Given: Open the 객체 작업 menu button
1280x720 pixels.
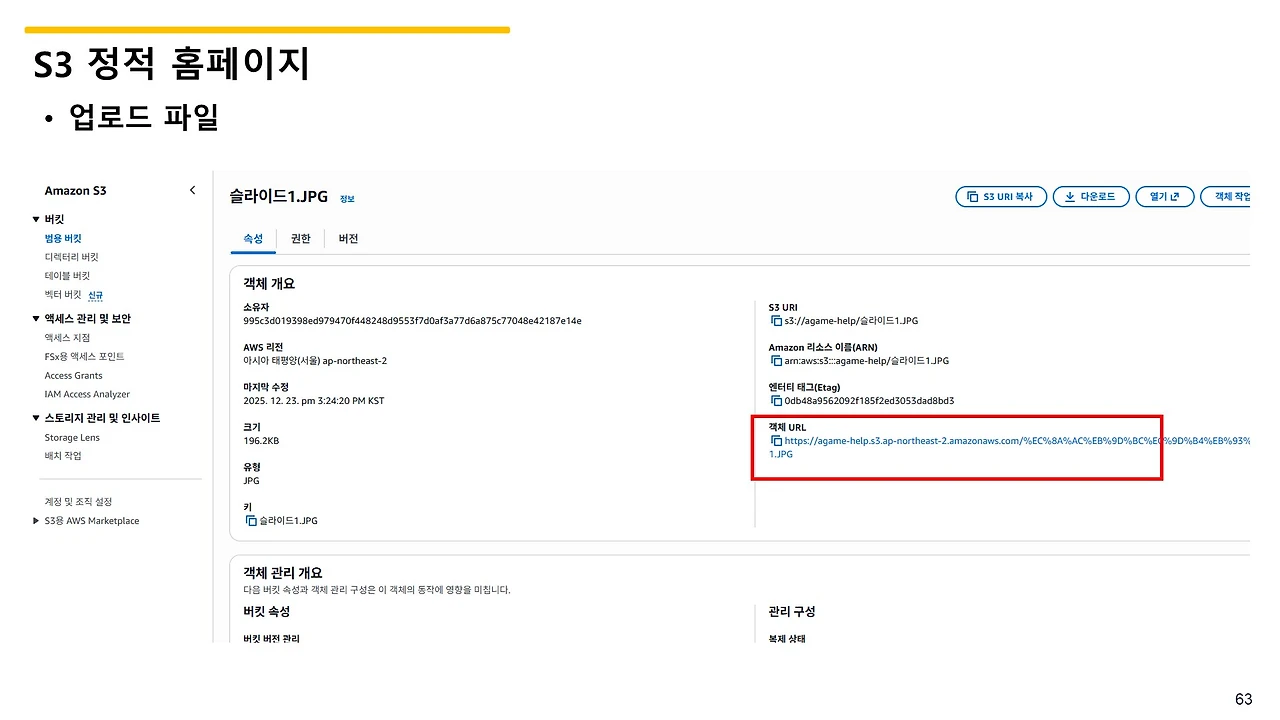Looking at the screenshot, I should coord(1226,197).
